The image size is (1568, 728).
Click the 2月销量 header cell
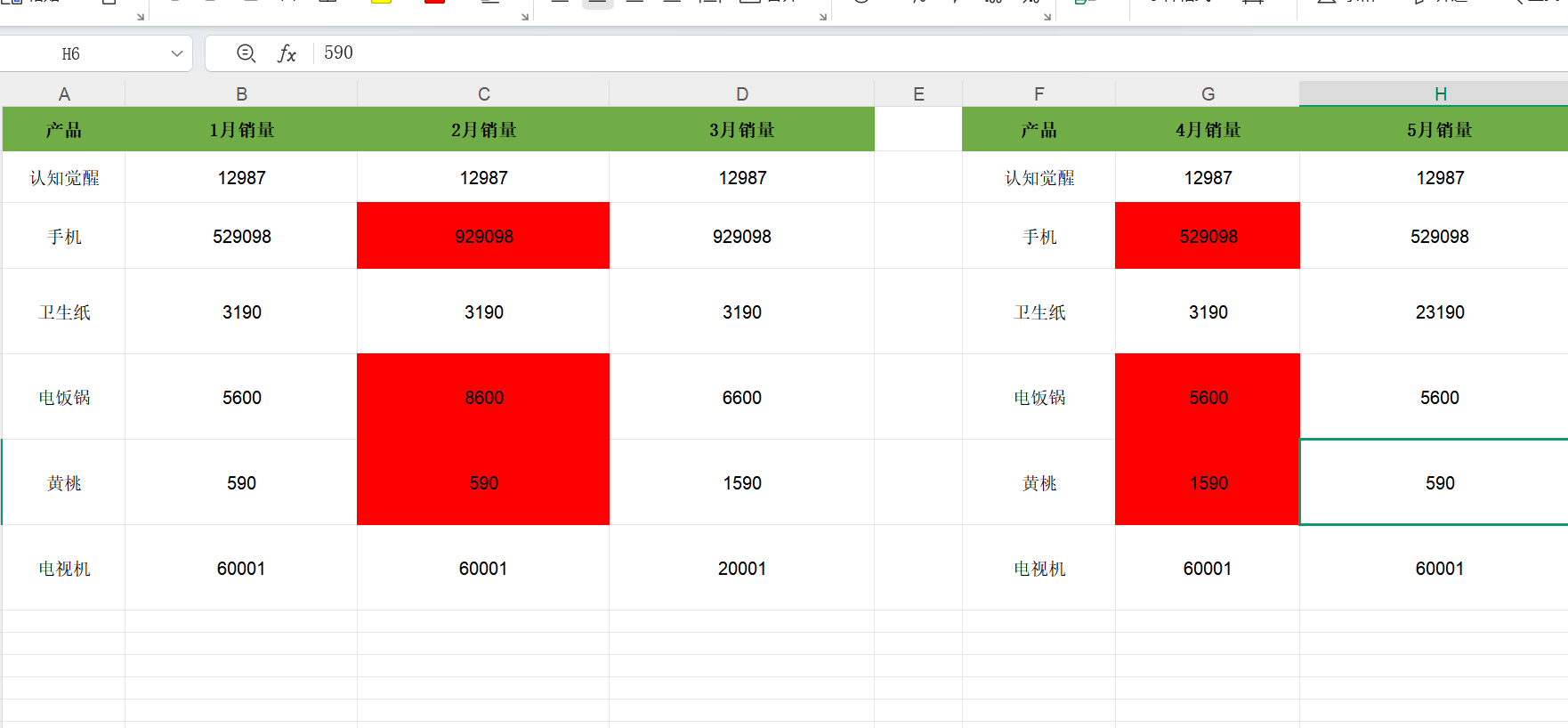click(x=483, y=129)
